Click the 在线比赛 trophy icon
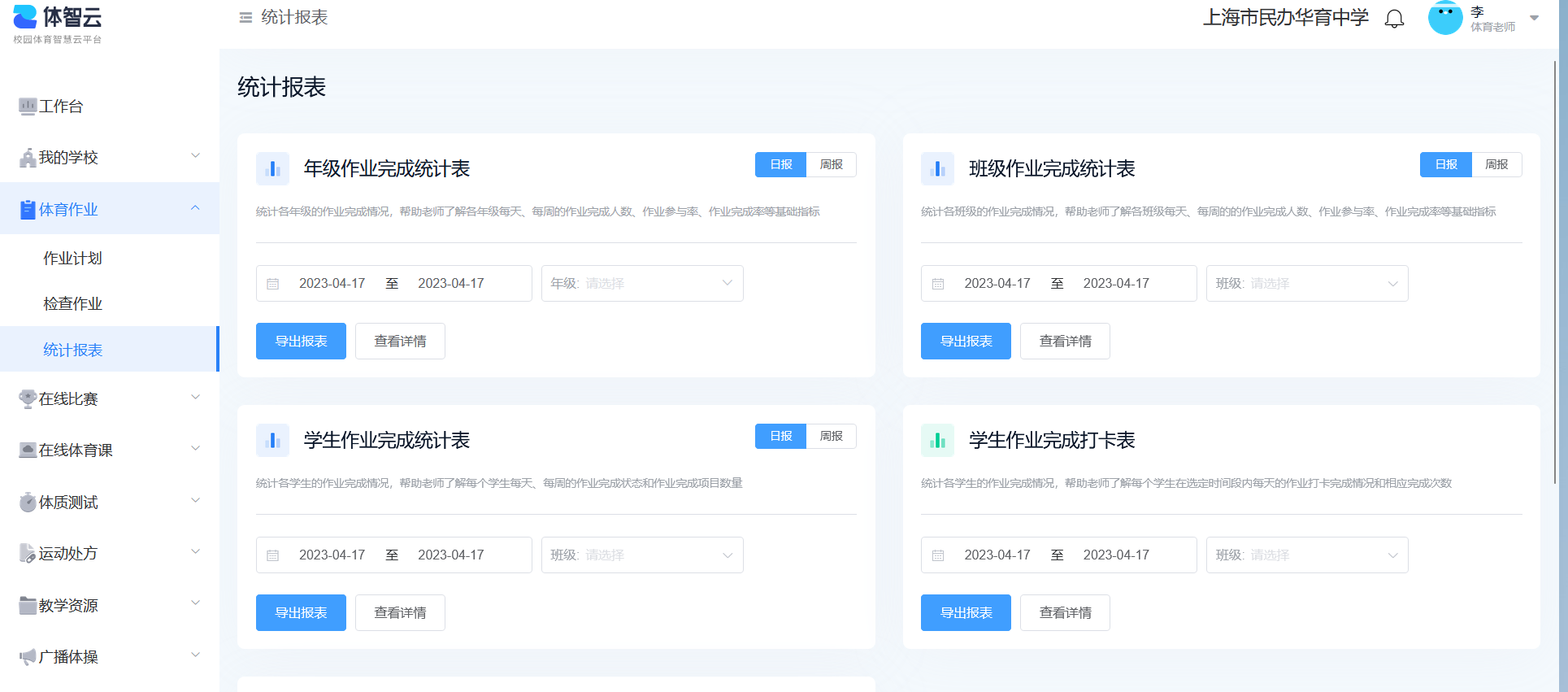1568x692 pixels. pyautogui.click(x=28, y=399)
